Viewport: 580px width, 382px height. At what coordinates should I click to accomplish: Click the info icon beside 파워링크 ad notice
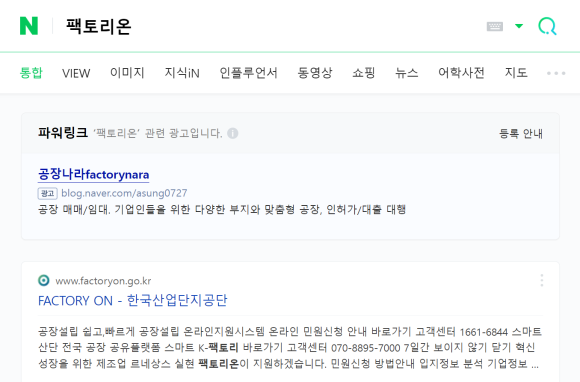tap(233, 133)
